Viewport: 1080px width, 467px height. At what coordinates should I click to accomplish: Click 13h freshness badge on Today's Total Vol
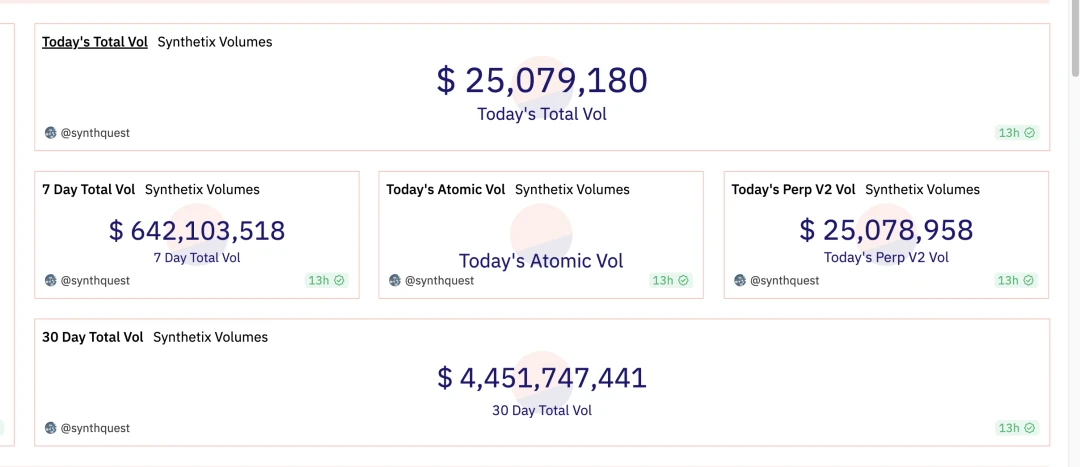click(x=1016, y=133)
